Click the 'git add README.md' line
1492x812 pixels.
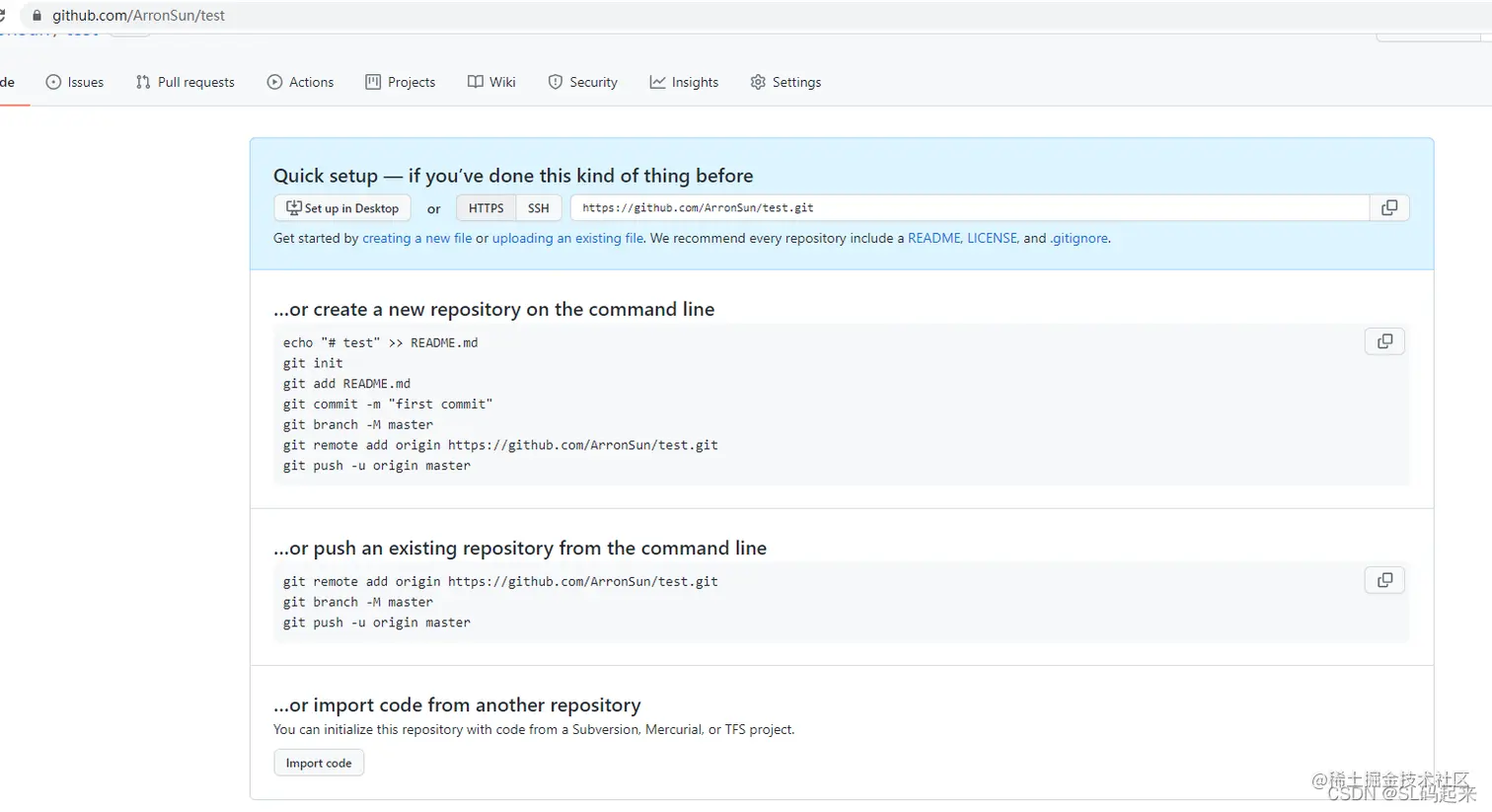pos(346,384)
